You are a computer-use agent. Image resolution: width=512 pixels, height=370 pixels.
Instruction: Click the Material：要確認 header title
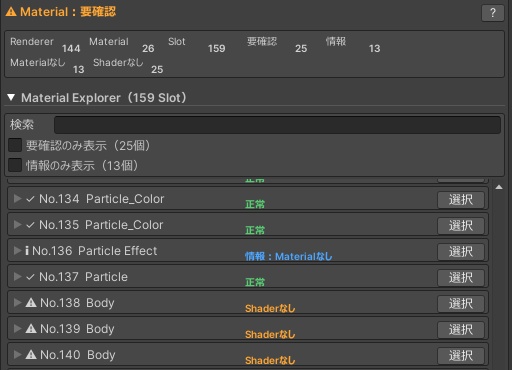[x=68, y=12]
